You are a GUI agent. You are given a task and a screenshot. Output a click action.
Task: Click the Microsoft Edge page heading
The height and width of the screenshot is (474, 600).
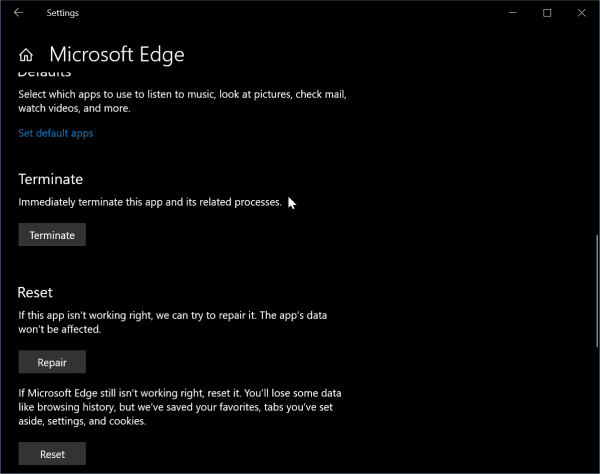click(117, 55)
